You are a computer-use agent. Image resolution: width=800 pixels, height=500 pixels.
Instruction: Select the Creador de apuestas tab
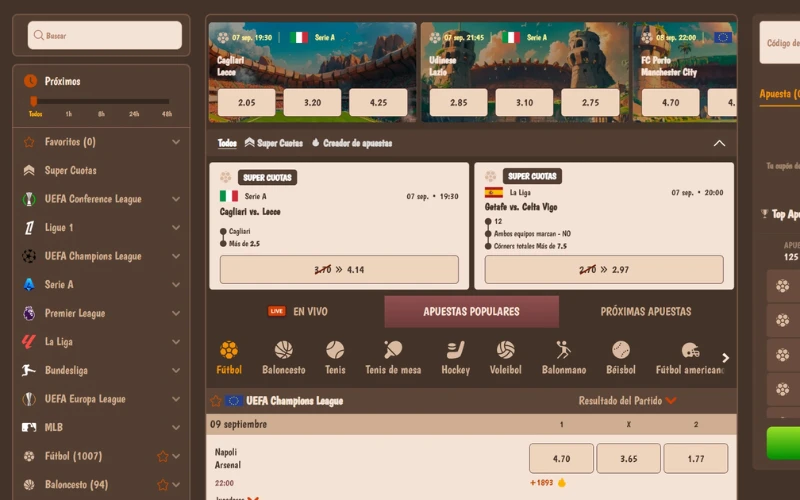[352, 143]
